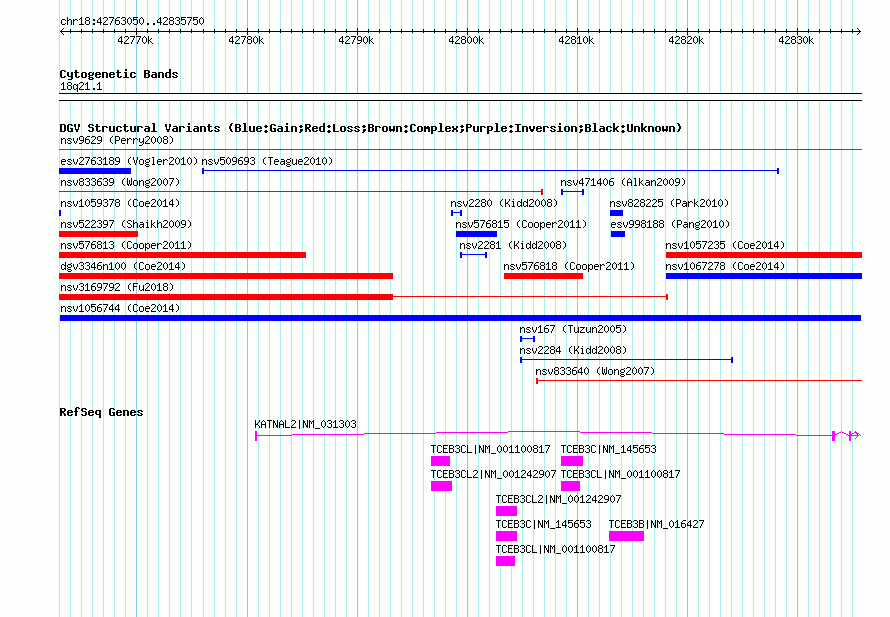Click the red nsv522397 loss bar
The image size is (890, 617).
pos(99,234)
